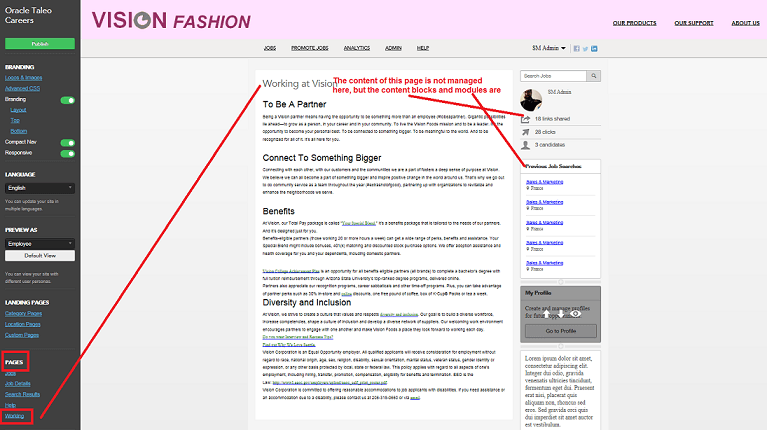Click the green Publish button
This screenshot has height=430, width=767.
pos(40,44)
